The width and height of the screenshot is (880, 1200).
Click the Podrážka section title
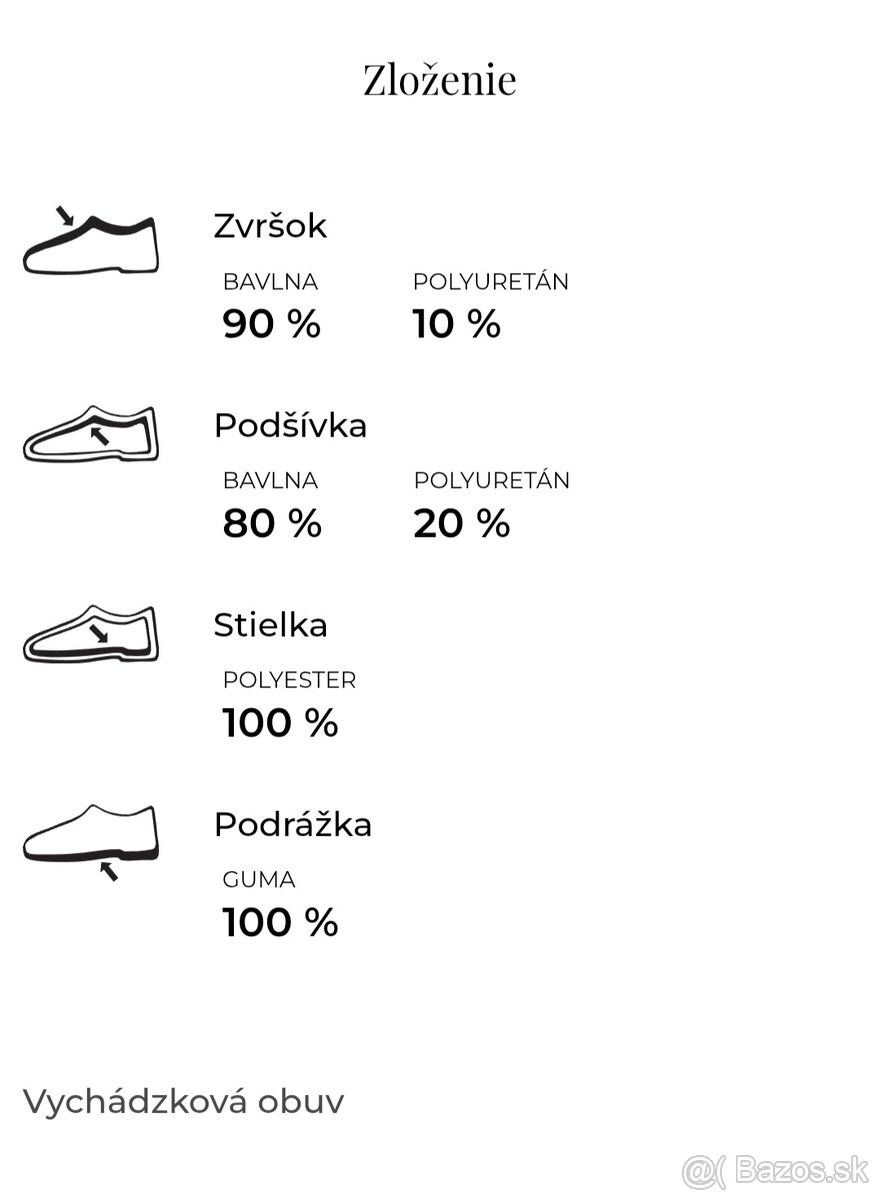click(292, 825)
